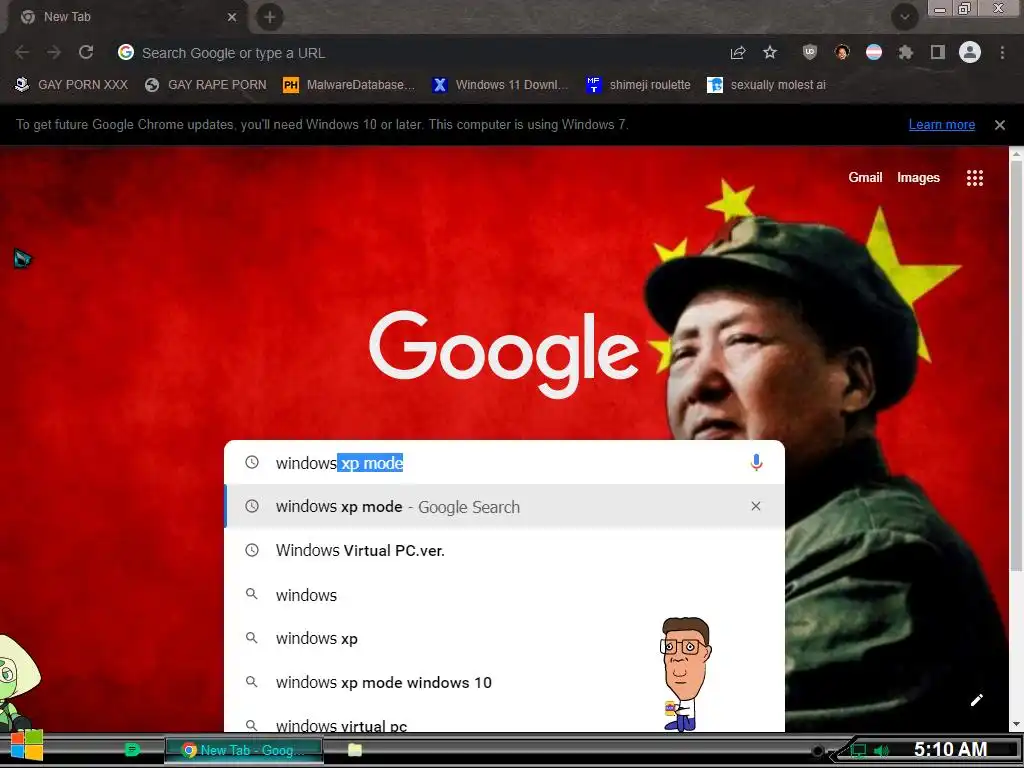Open the uBlock Origin shield extension
This screenshot has width=1024, height=768.
click(x=810, y=52)
